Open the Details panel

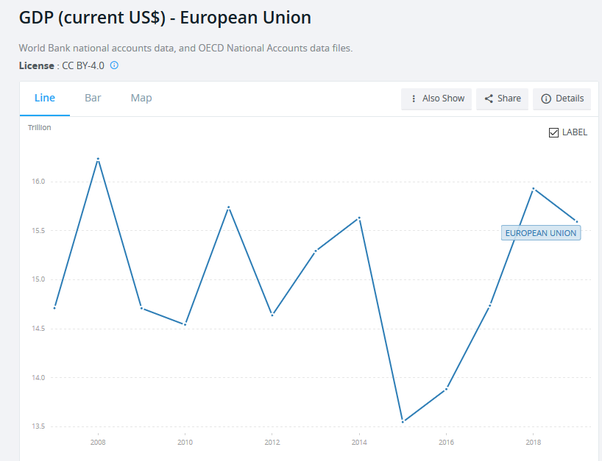562,98
